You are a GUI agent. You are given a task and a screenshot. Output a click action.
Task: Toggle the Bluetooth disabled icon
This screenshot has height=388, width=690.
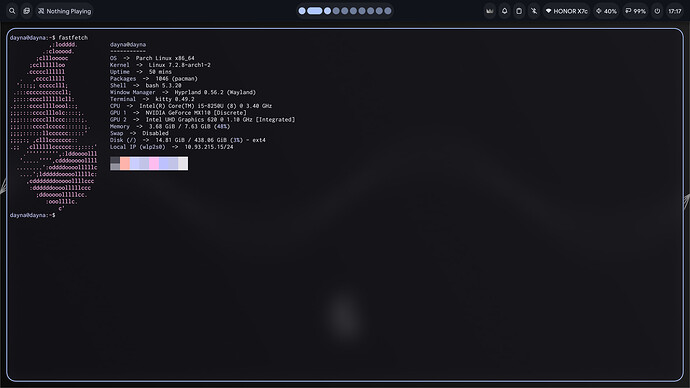point(534,11)
